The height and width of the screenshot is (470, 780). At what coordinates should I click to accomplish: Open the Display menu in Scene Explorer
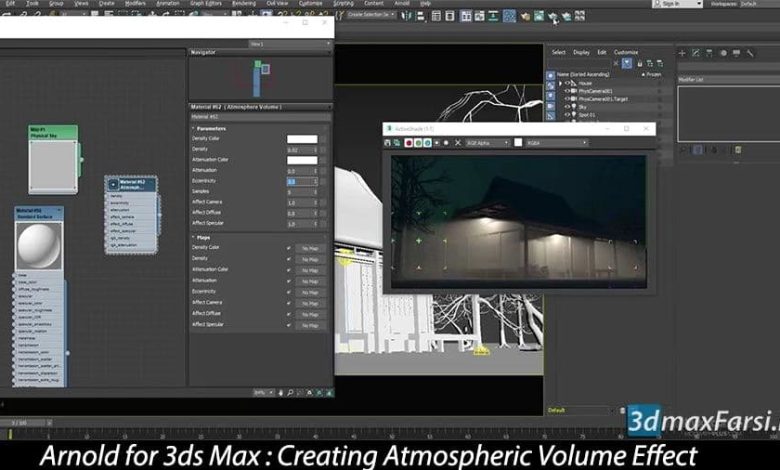point(581,52)
